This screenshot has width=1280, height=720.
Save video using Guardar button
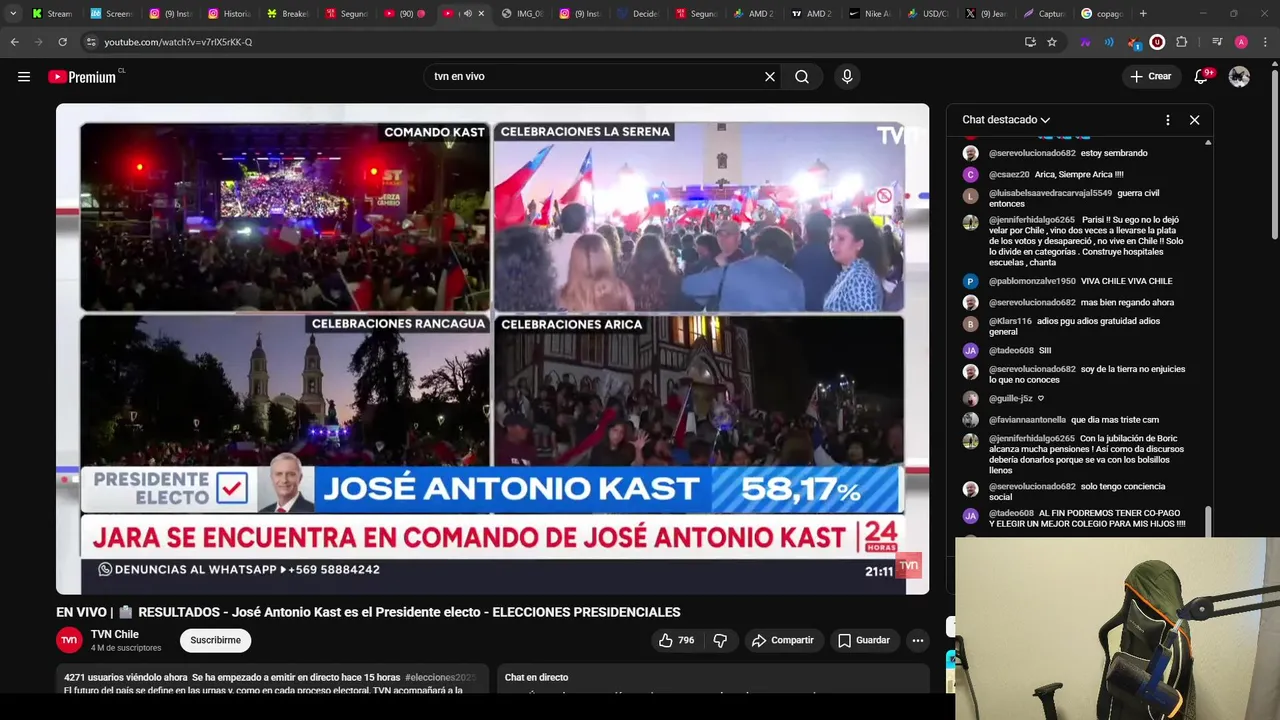point(864,640)
